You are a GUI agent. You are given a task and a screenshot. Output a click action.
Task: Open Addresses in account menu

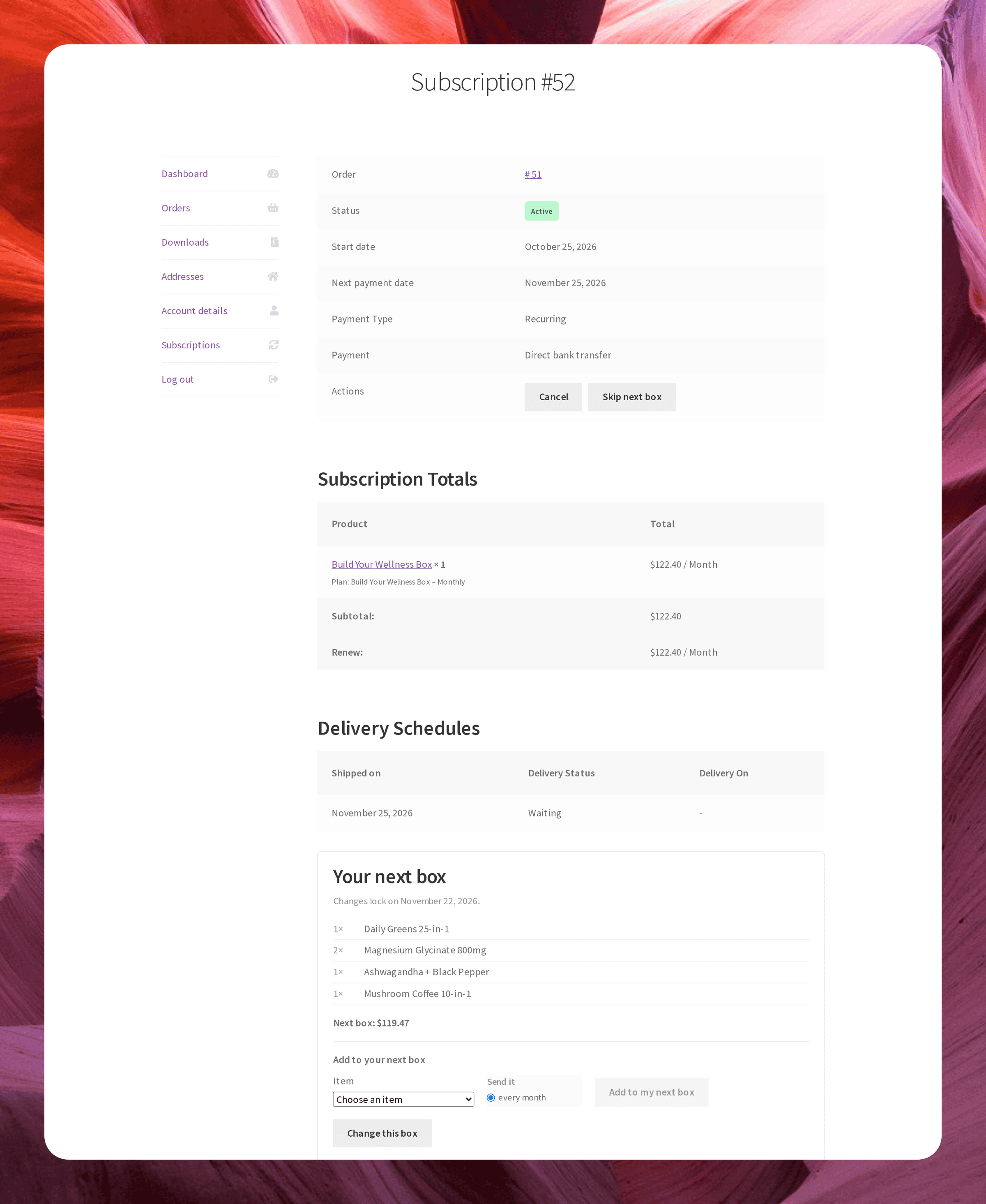(x=182, y=276)
